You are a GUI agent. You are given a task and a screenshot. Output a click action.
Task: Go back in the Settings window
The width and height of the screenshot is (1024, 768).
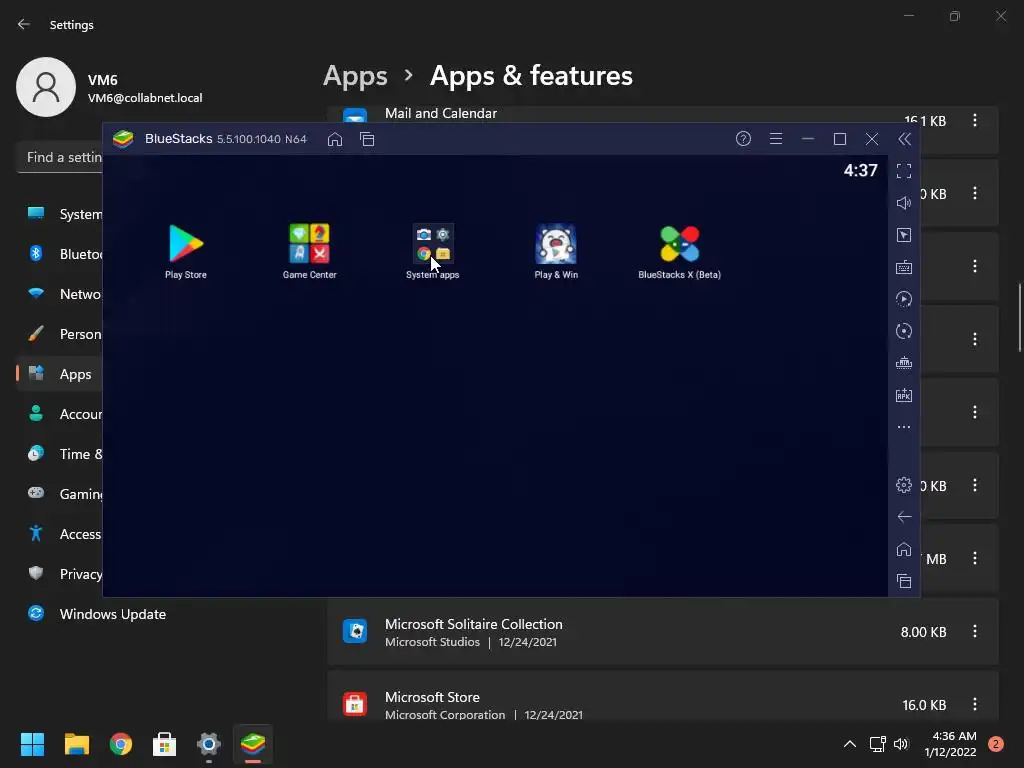tap(24, 24)
